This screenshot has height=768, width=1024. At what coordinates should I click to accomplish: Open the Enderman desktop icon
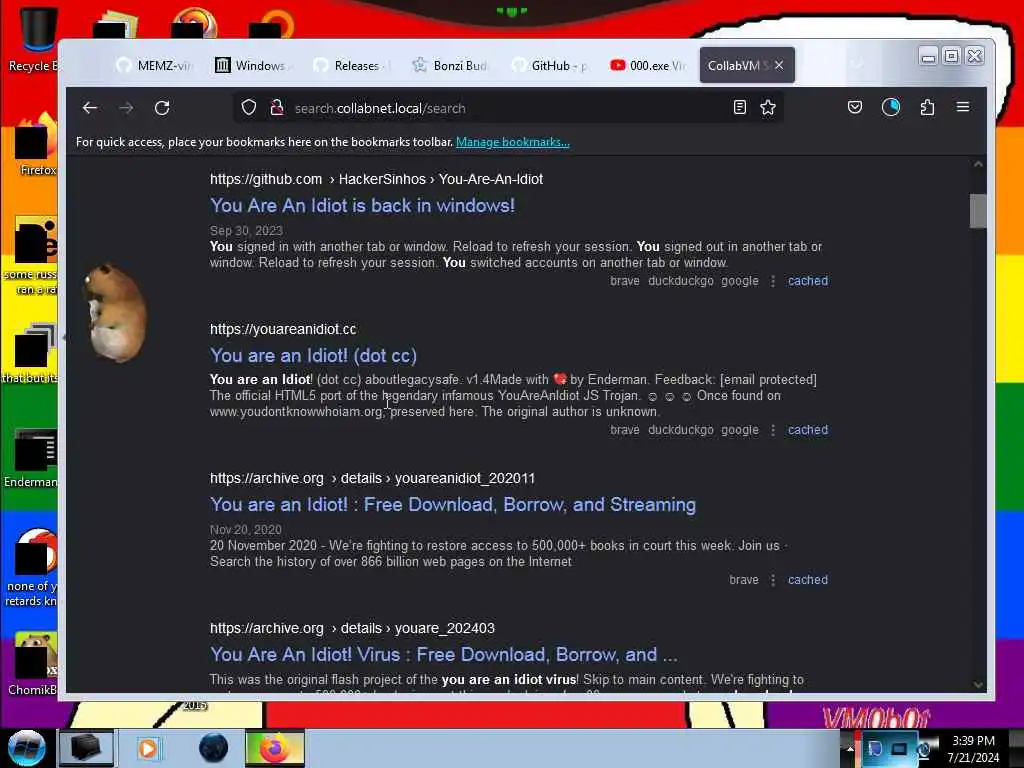coord(31,457)
